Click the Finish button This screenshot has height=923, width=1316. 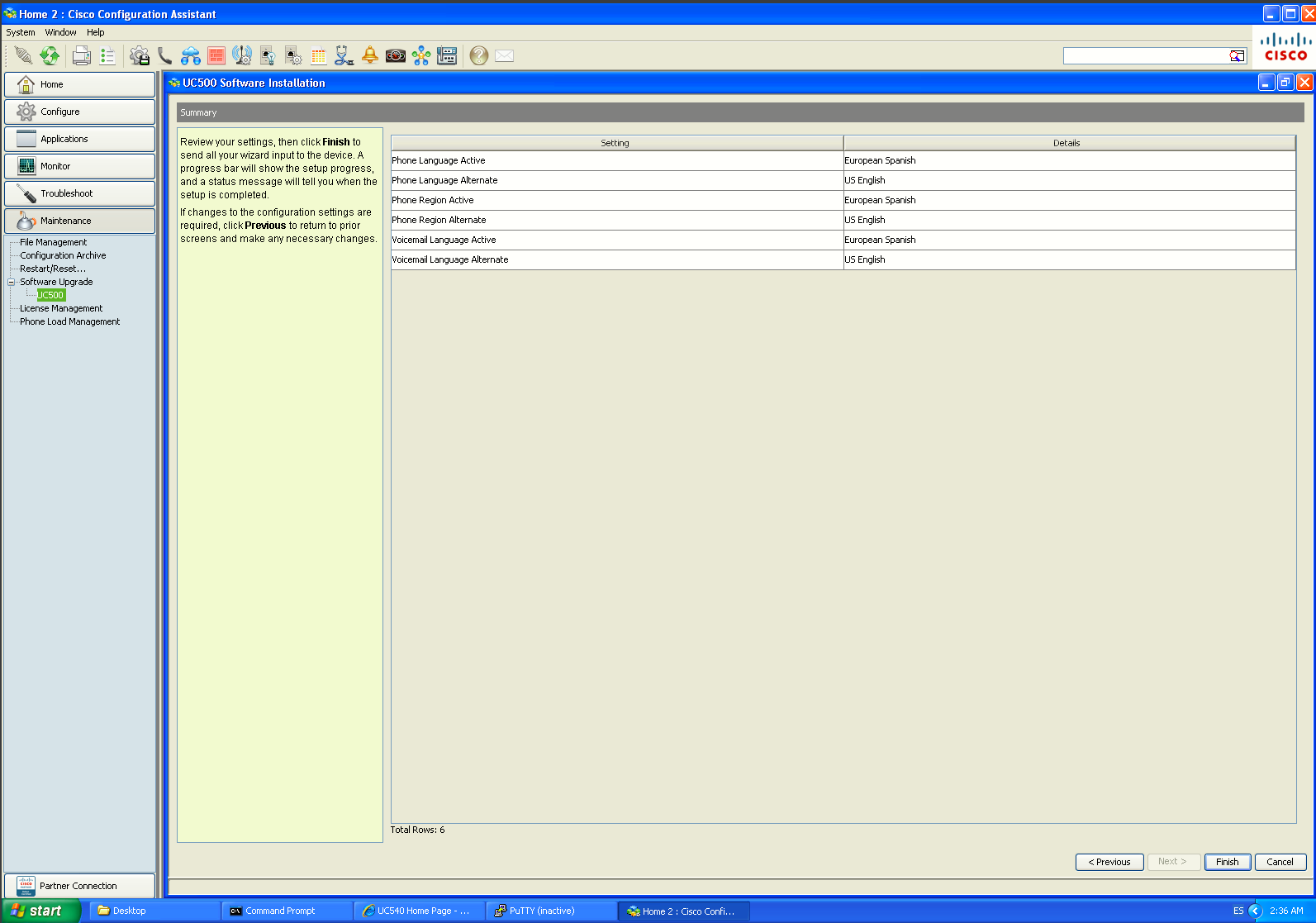pyautogui.click(x=1228, y=862)
